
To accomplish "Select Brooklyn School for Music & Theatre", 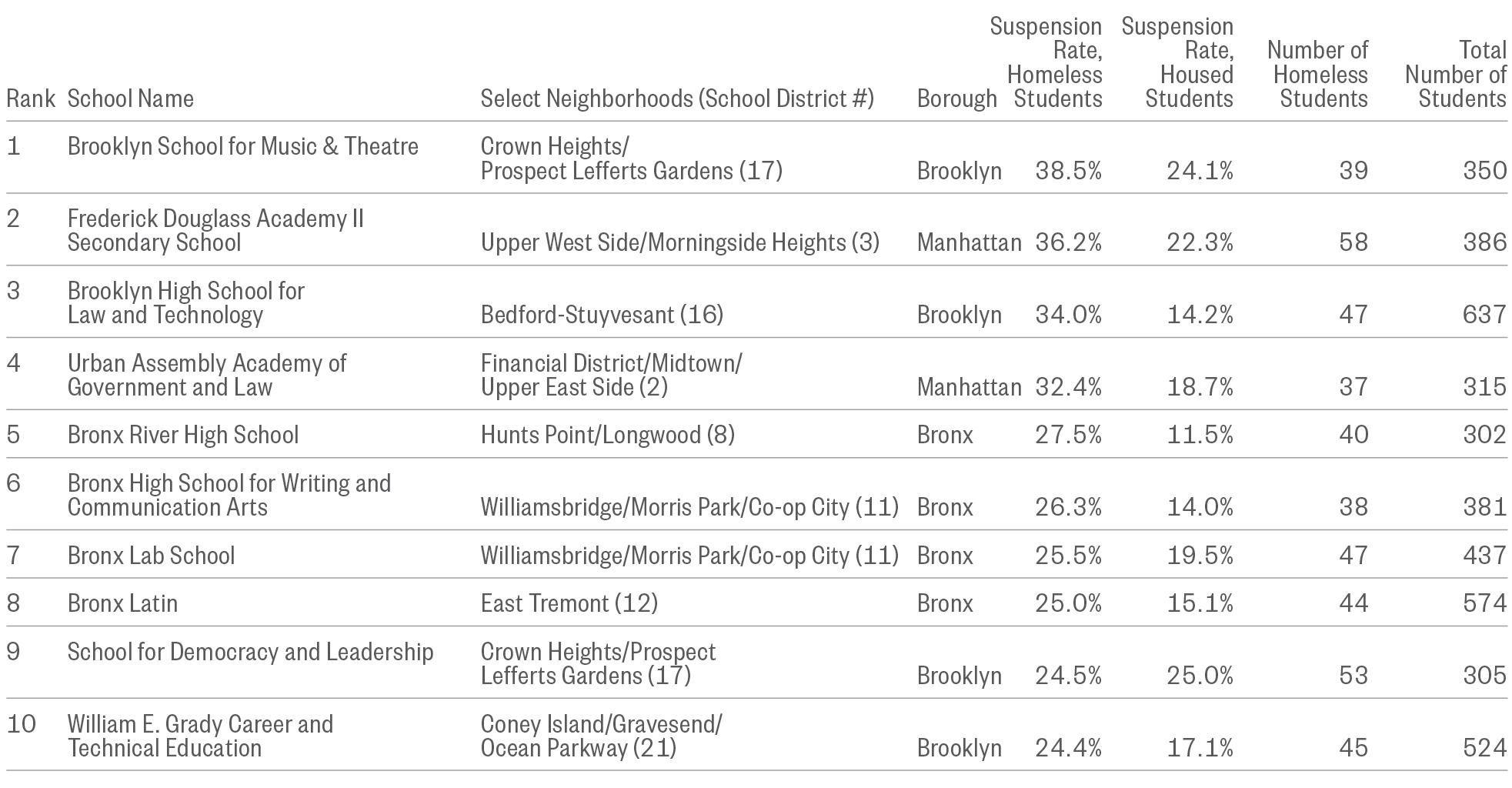I will [243, 146].
